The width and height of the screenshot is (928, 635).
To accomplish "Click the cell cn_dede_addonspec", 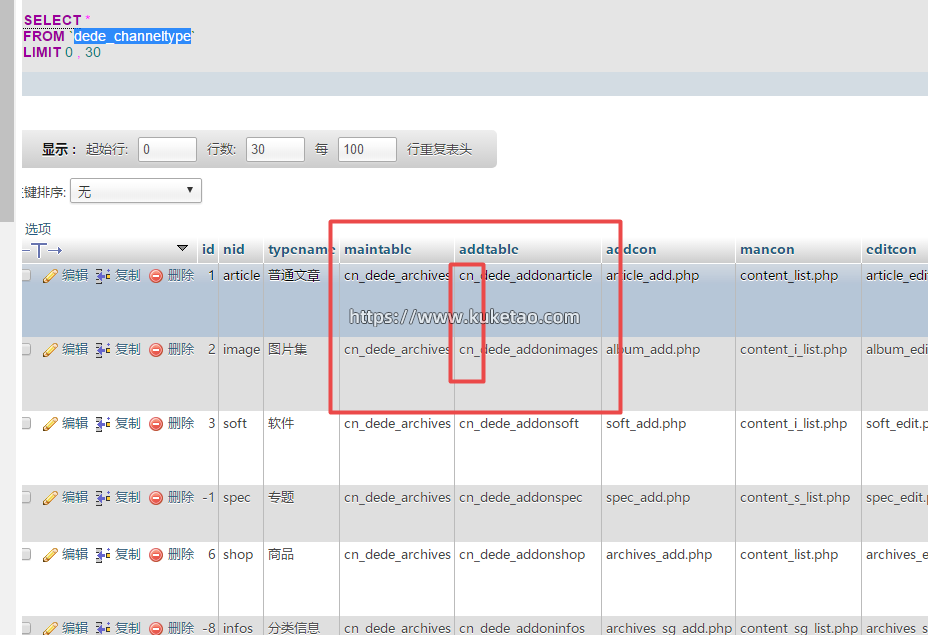I will click(521, 498).
